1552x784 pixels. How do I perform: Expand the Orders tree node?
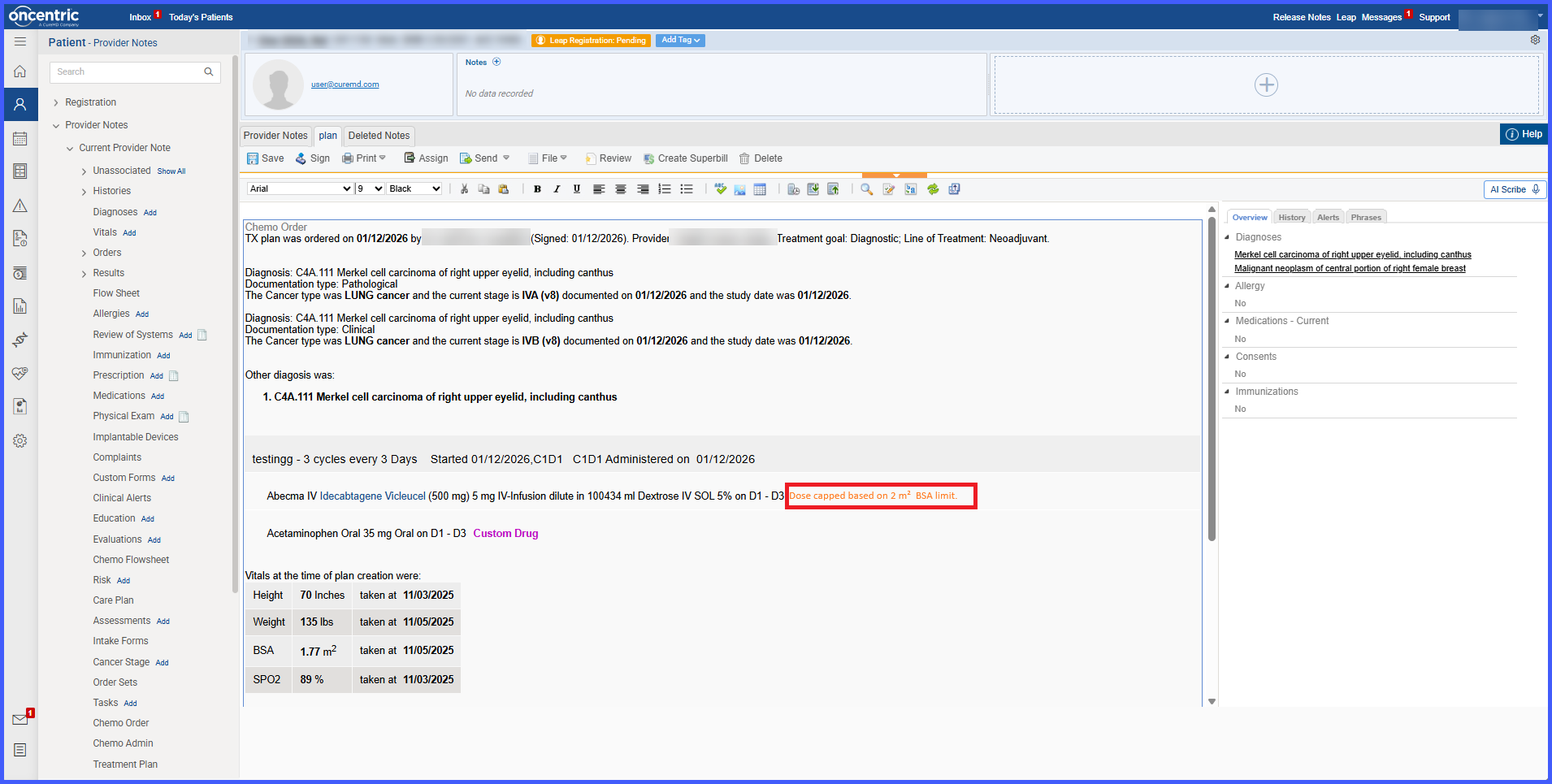pyautogui.click(x=84, y=253)
